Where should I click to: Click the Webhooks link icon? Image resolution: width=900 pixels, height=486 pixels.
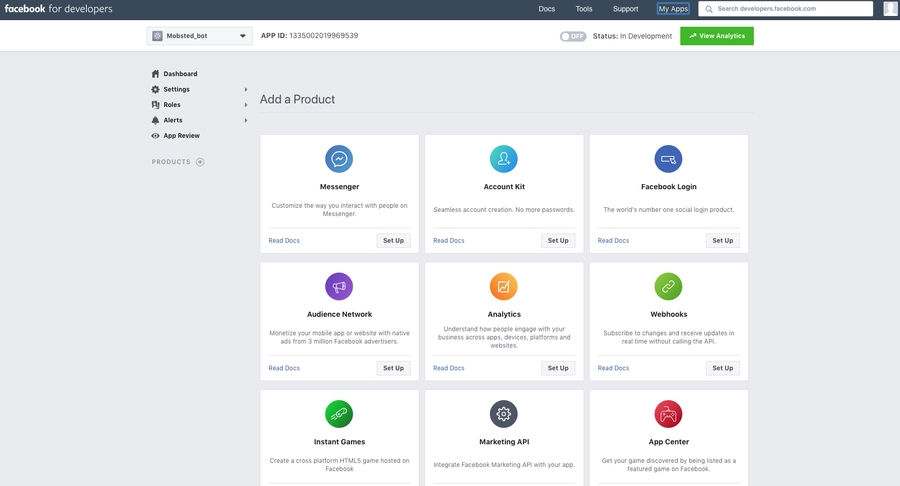pyautogui.click(x=668, y=286)
